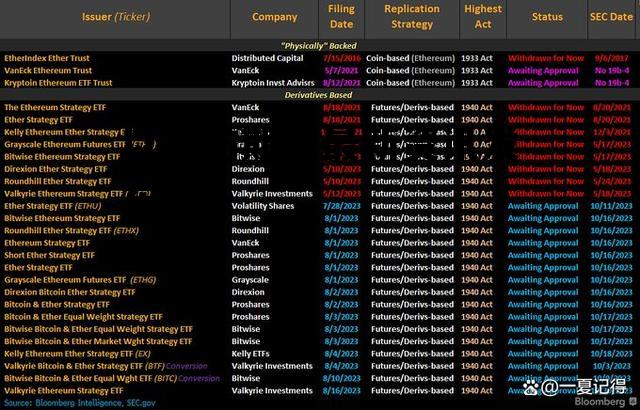The width and height of the screenshot is (640, 410).
Task: Click the Company column header
Action: pos(274,17)
